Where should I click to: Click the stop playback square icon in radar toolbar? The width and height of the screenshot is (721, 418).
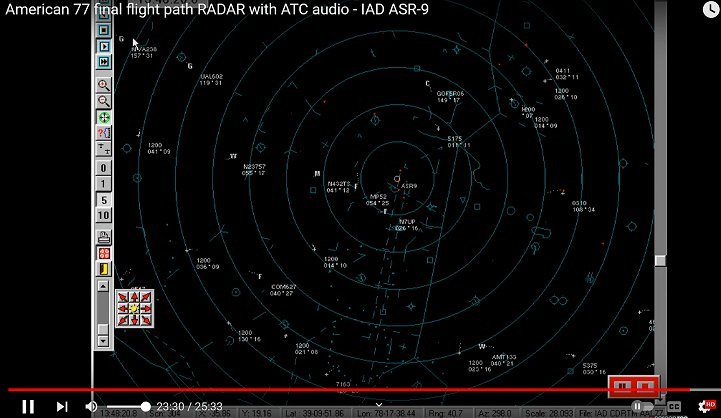tap(104, 30)
